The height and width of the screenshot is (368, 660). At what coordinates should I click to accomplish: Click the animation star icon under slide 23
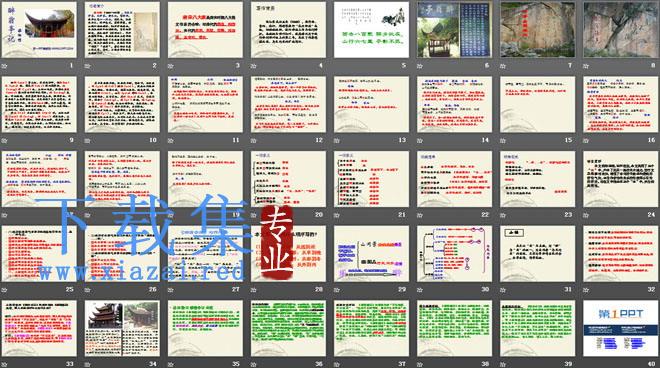(x=503, y=215)
